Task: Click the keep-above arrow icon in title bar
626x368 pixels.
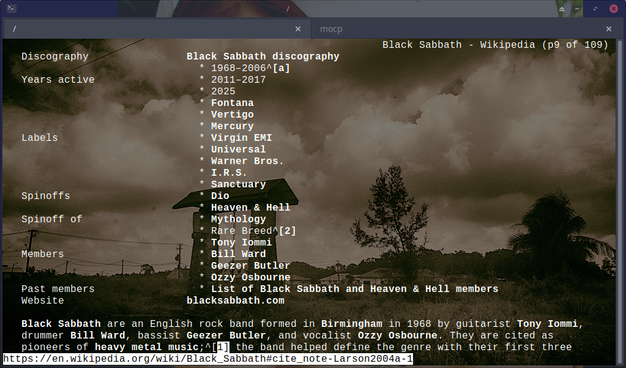Action: 562,9
